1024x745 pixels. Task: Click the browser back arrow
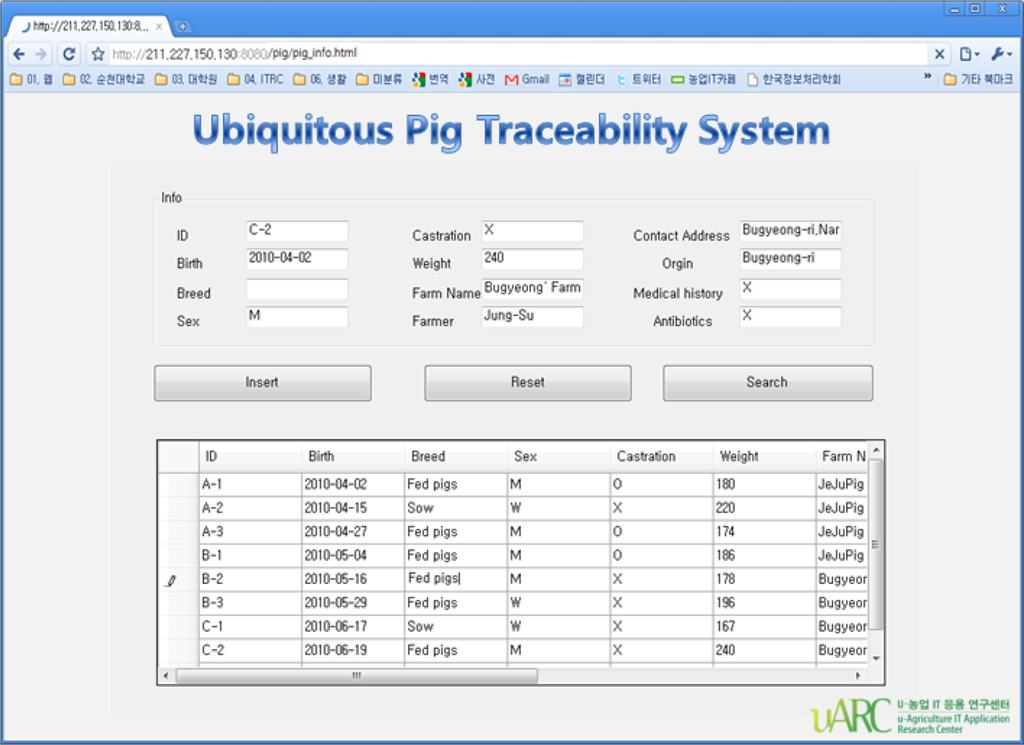coord(19,54)
